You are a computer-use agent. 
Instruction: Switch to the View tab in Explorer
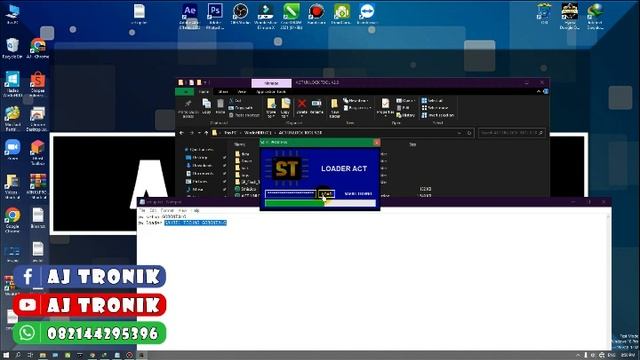point(242,91)
